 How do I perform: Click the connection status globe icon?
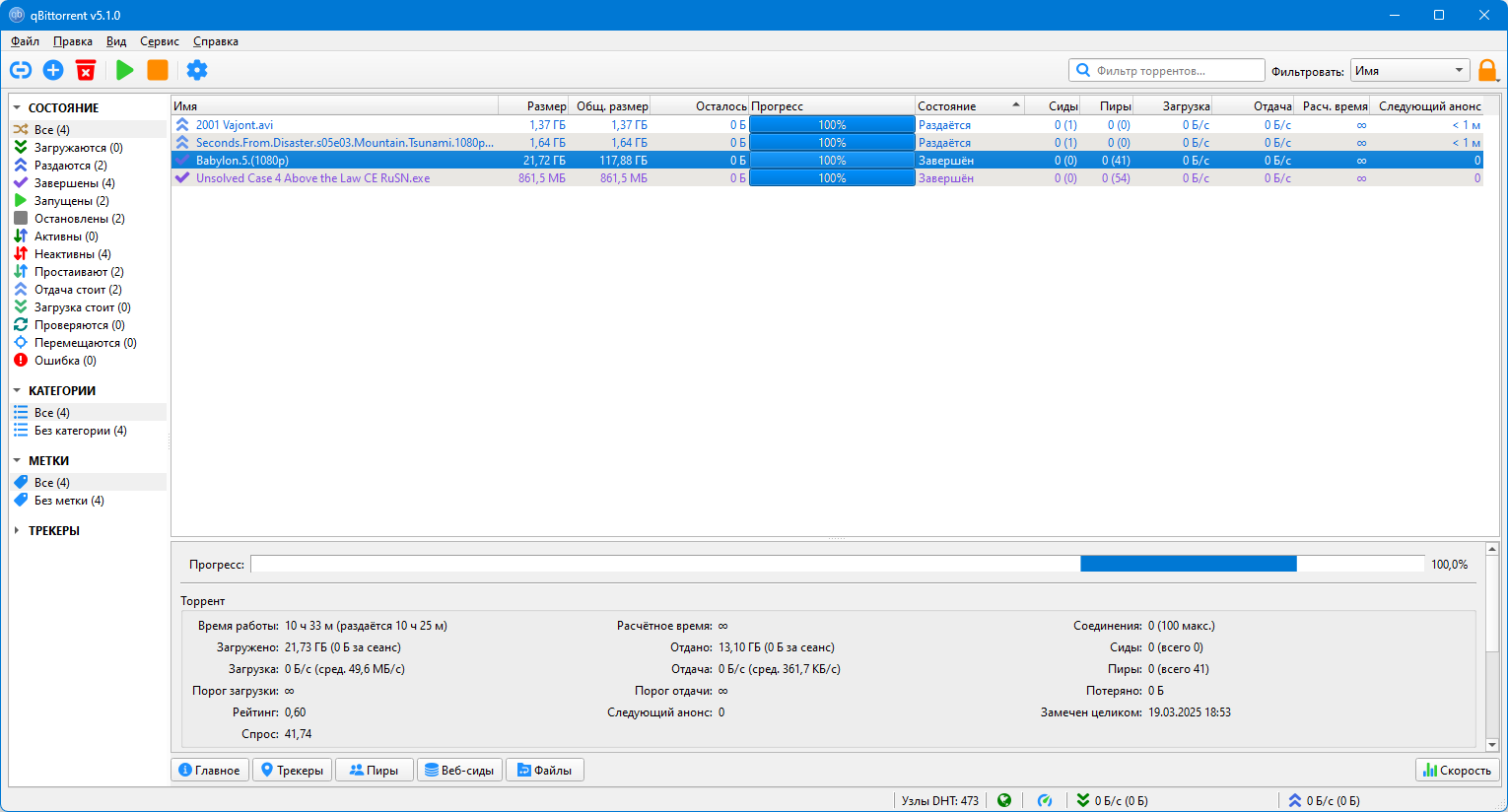(x=1004, y=800)
